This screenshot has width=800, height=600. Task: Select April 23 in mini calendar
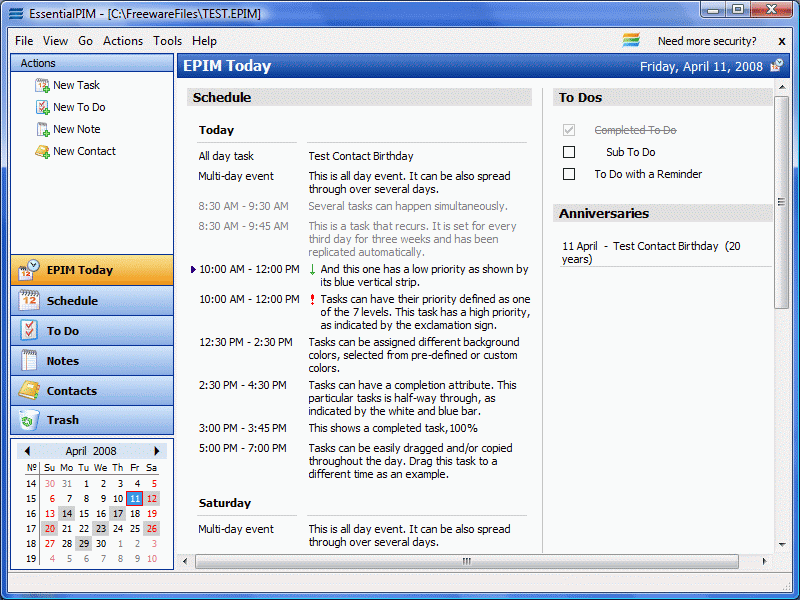tap(101, 529)
